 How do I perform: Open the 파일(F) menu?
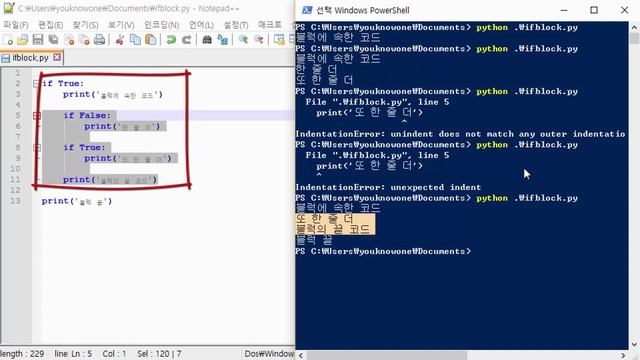(16, 25)
